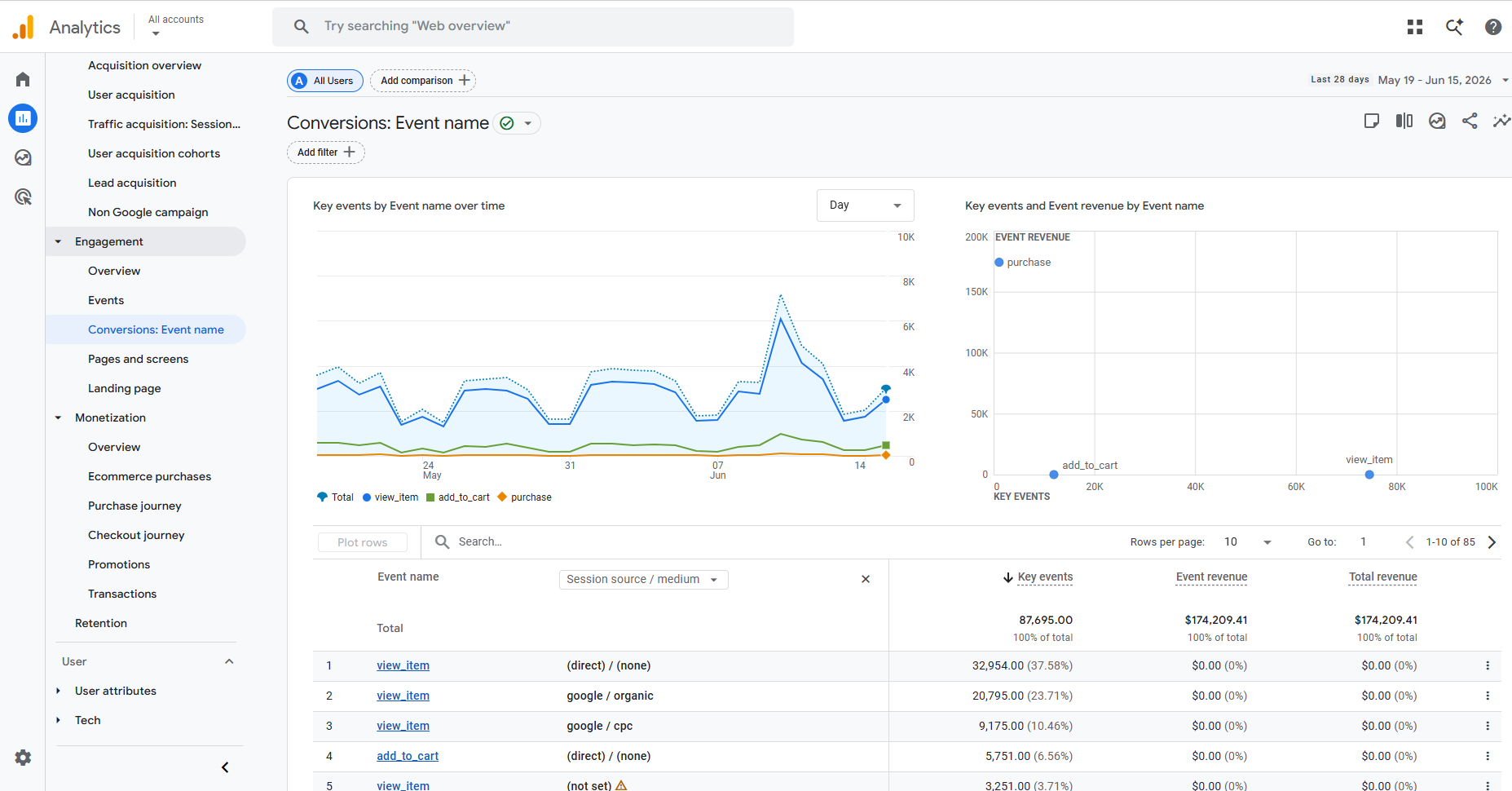The width and height of the screenshot is (1512, 791).
Task: Open the date range dropdown arrow
Action: coord(1505,80)
